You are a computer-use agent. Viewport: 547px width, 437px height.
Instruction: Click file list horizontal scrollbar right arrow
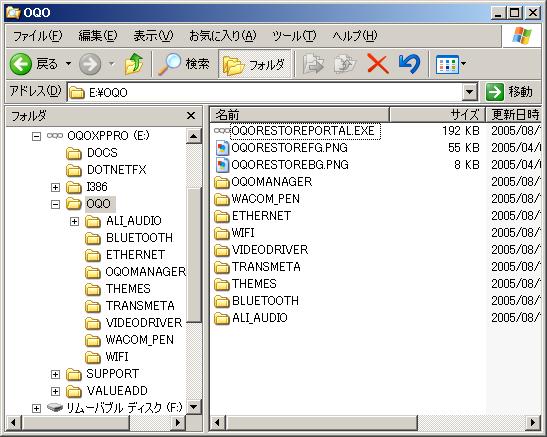point(533,423)
